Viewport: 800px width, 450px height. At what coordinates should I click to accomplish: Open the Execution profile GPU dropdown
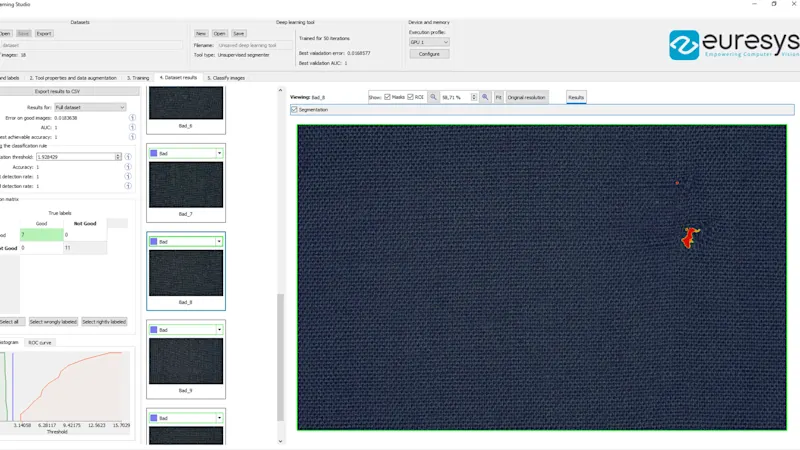tap(429, 42)
